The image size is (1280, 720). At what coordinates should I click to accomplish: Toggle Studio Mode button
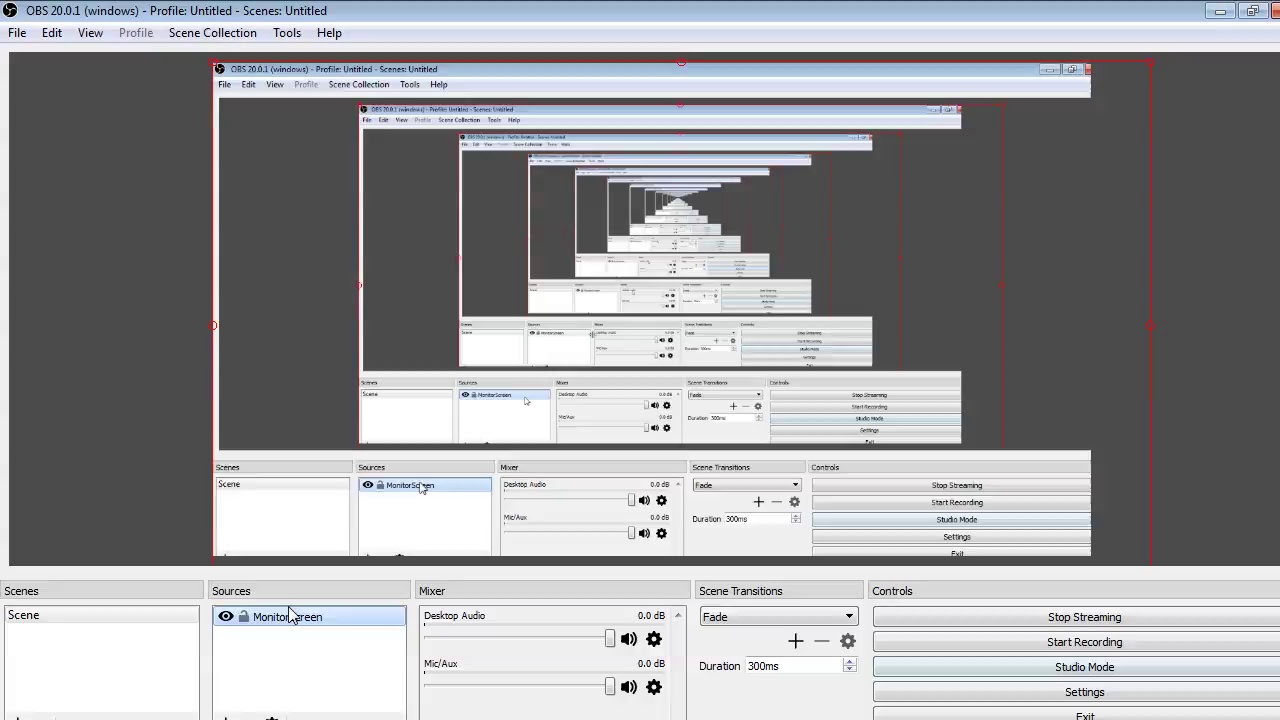(x=1084, y=667)
